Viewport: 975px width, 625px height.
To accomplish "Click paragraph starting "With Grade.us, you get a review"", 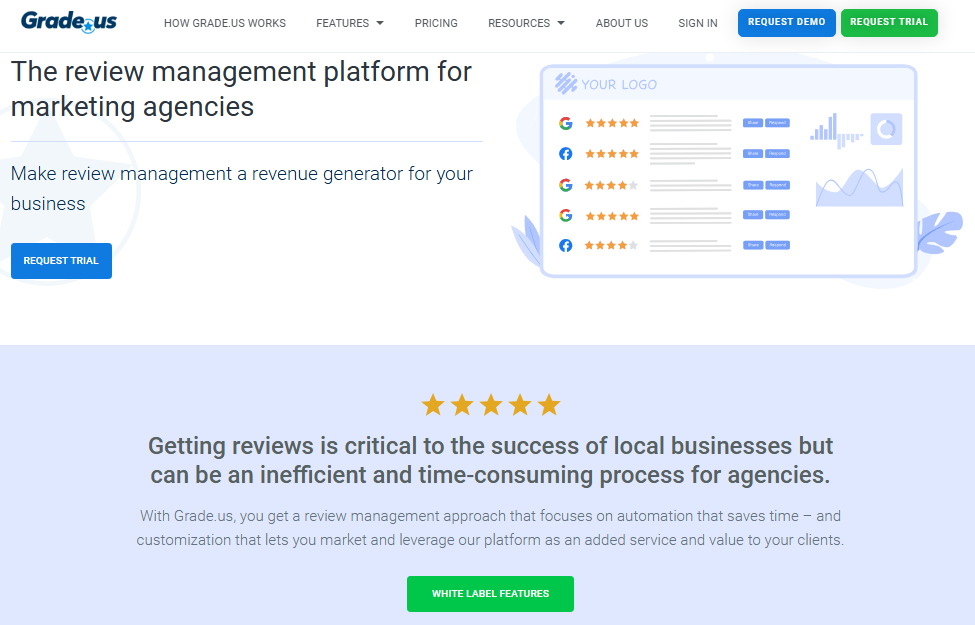I will (490, 528).
